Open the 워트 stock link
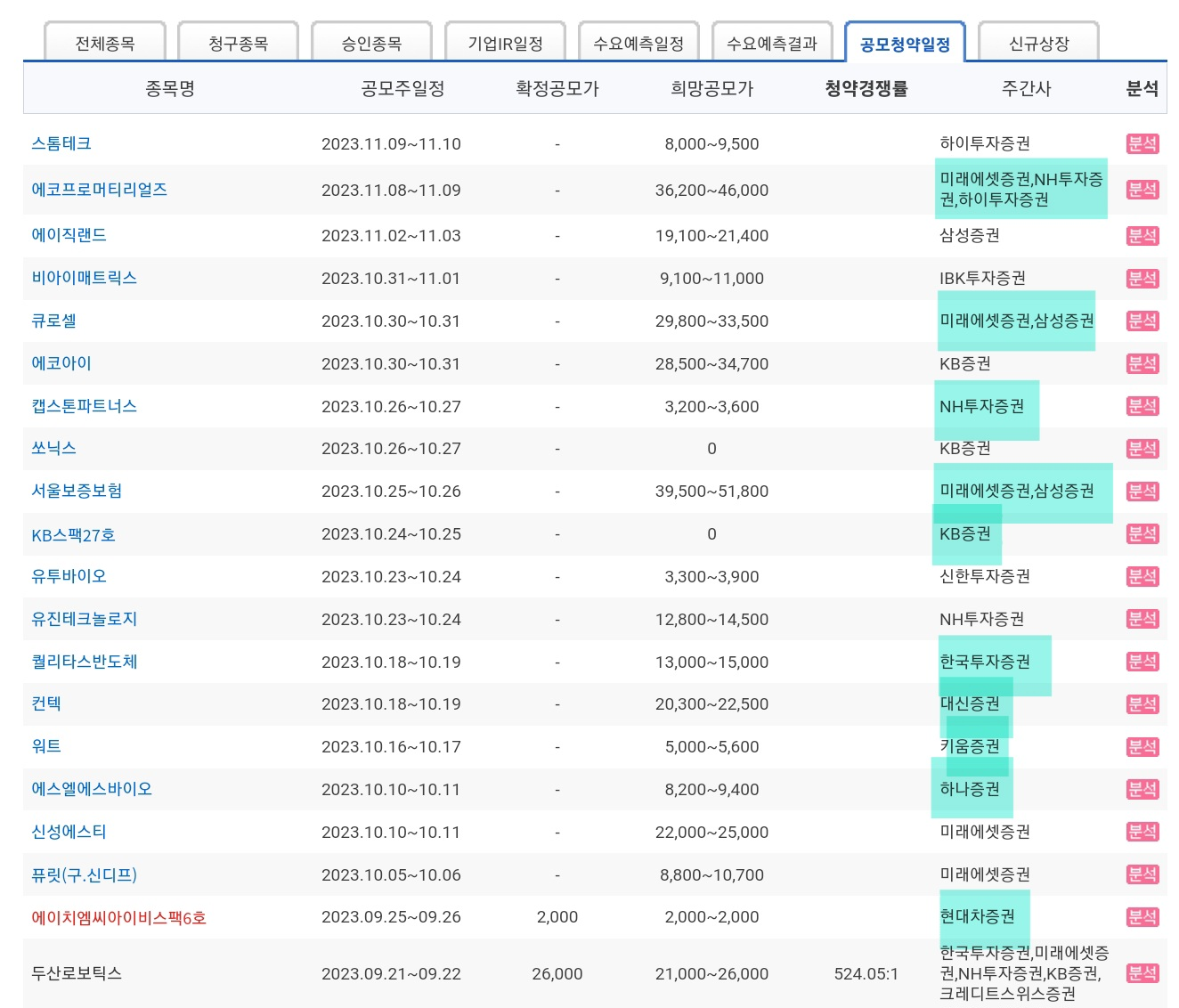This screenshot has width=1179, height=1008. click(x=46, y=746)
